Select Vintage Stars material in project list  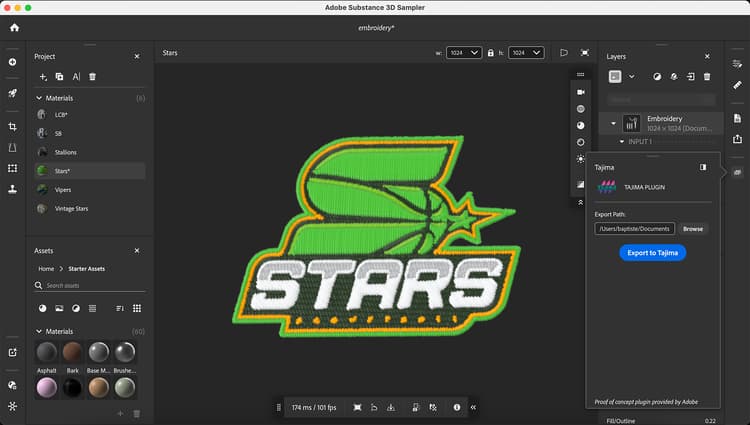click(71, 208)
